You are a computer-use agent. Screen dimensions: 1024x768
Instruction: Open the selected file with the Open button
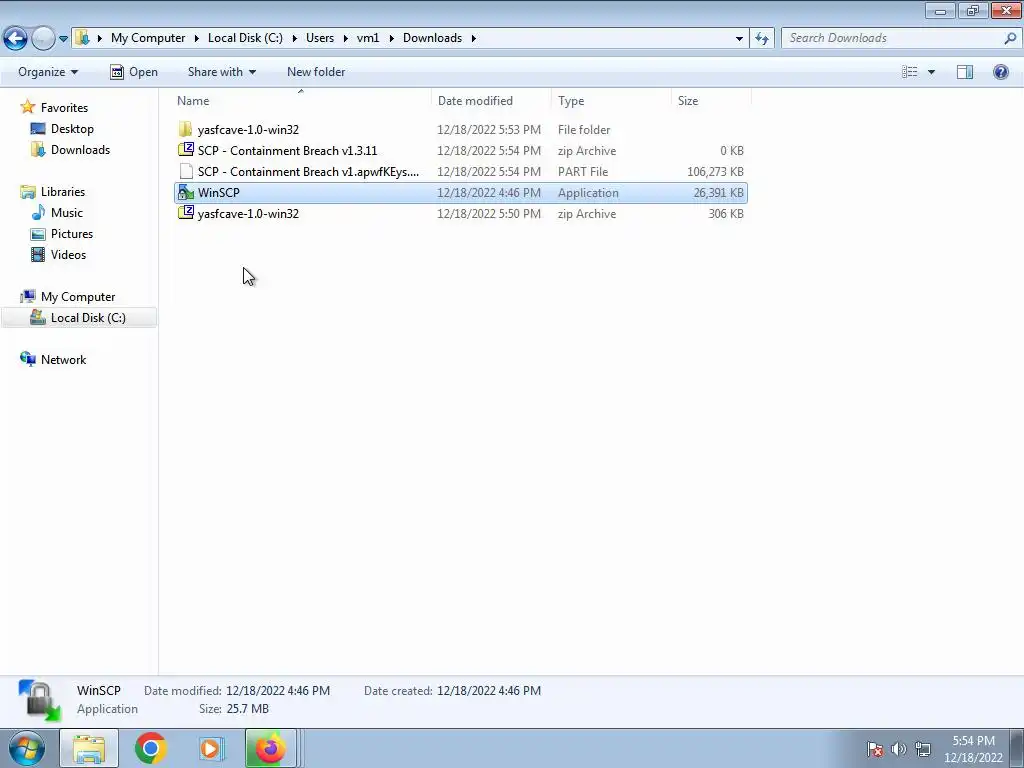click(134, 72)
